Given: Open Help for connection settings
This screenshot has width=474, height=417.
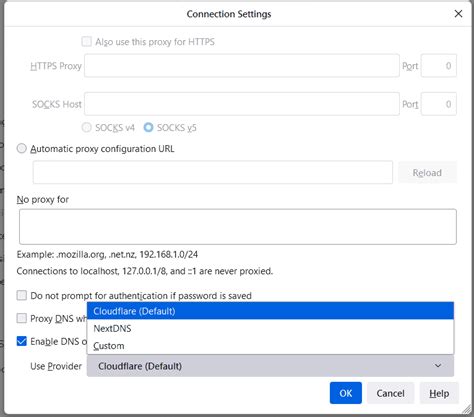Looking at the screenshot, I should [439, 393].
